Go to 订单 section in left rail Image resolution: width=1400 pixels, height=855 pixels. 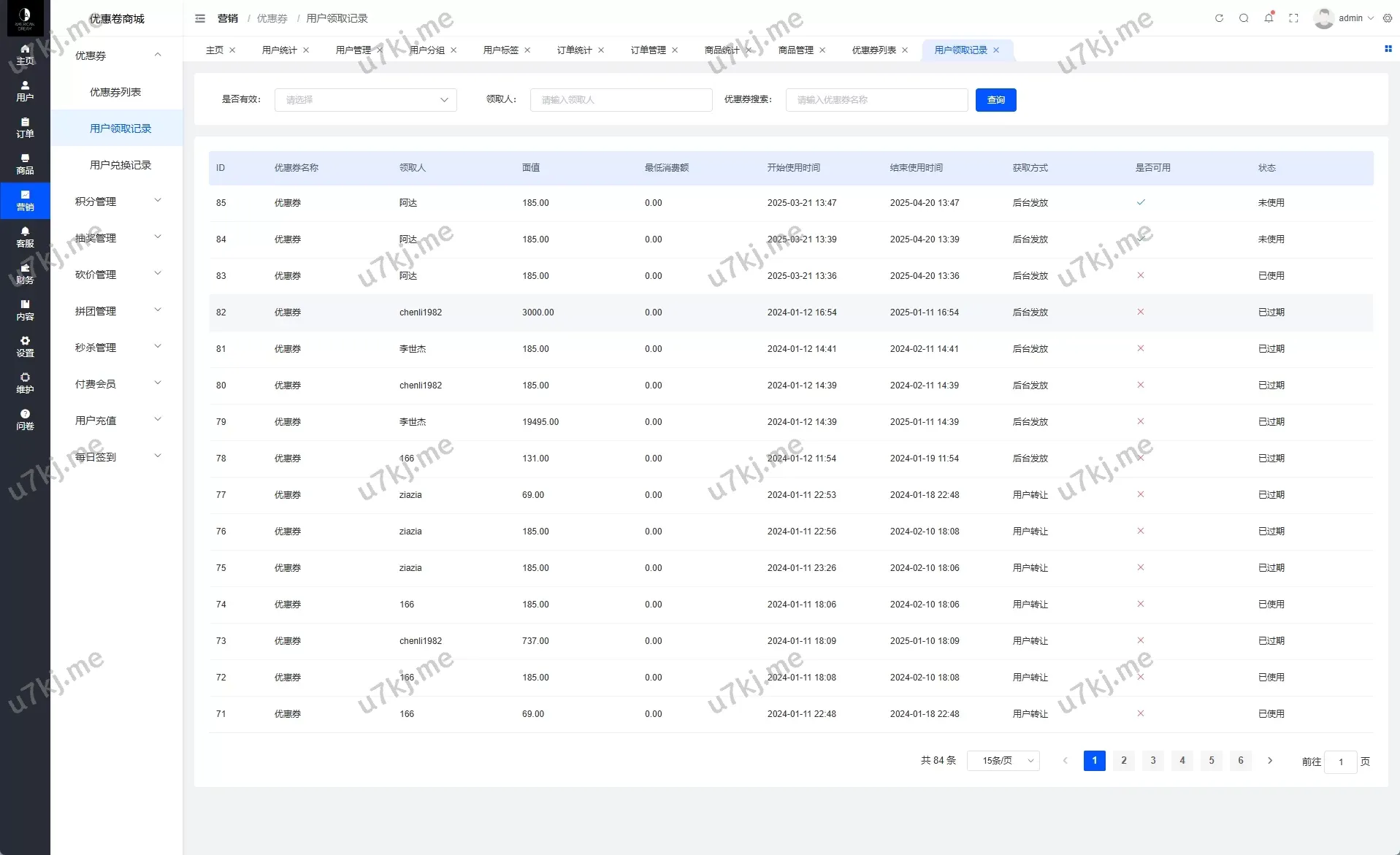point(25,128)
